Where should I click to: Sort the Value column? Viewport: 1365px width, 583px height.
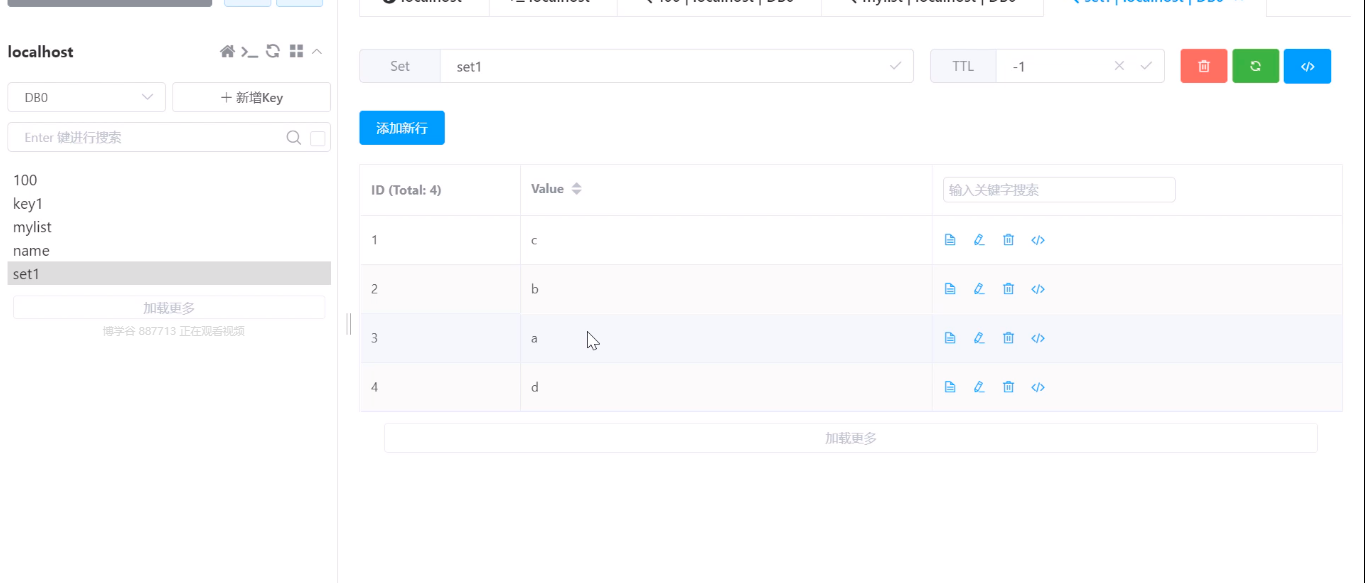pyautogui.click(x=576, y=189)
